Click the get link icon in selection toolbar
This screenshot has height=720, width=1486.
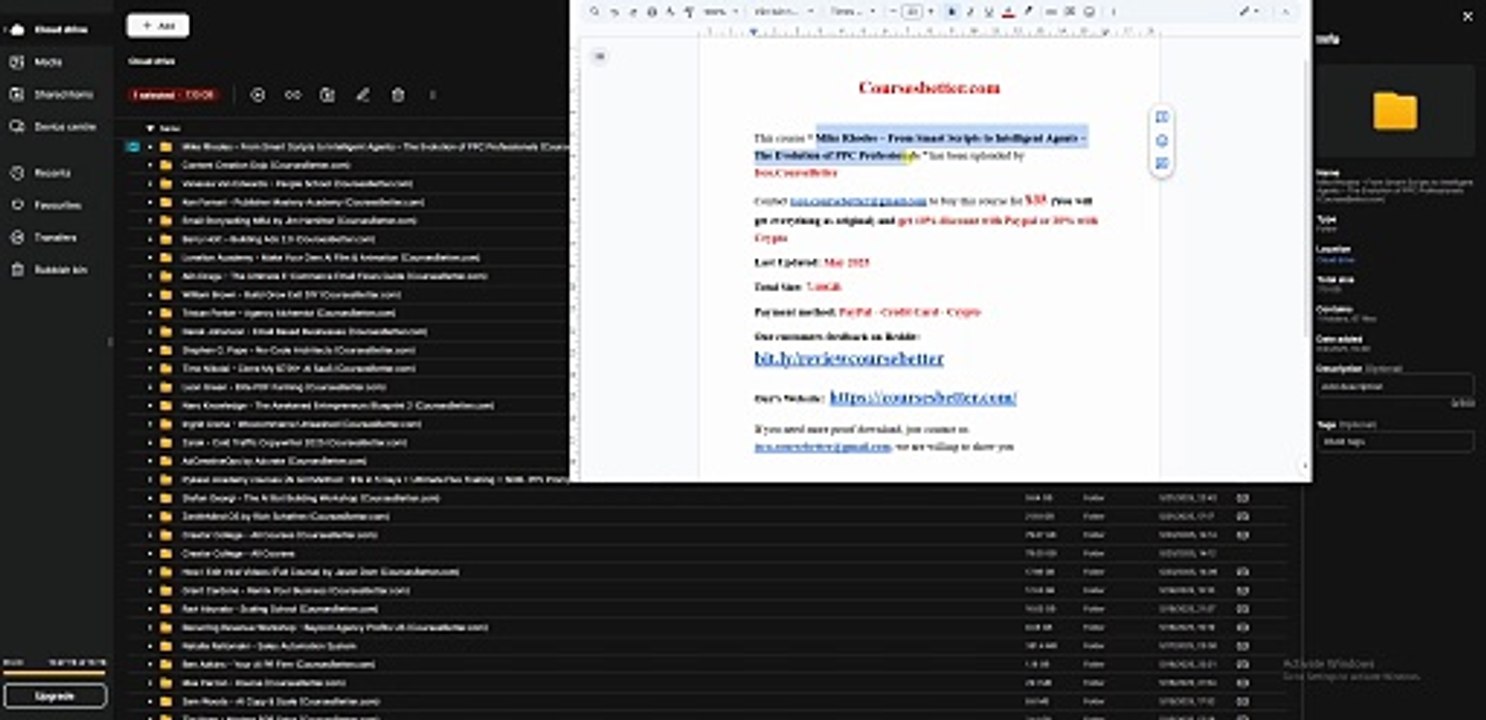click(x=293, y=95)
